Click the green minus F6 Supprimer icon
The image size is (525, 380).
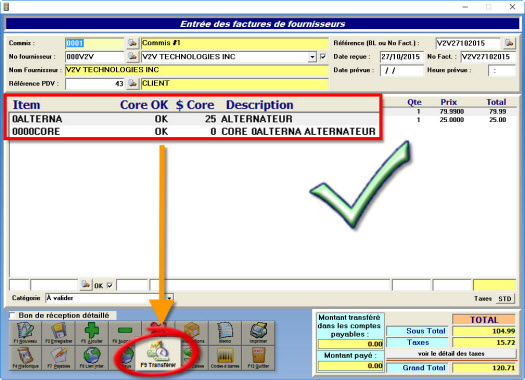(125, 333)
